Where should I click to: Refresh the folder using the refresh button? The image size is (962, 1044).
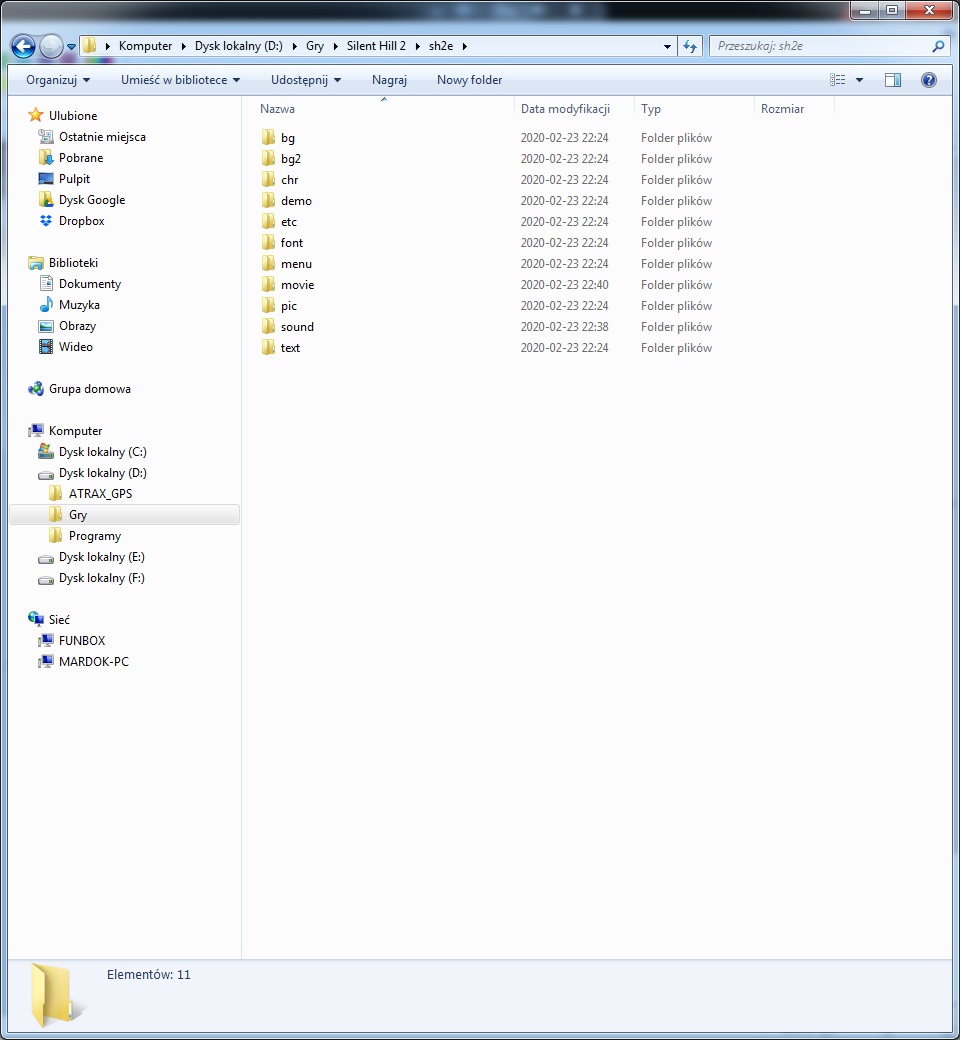tap(690, 46)
